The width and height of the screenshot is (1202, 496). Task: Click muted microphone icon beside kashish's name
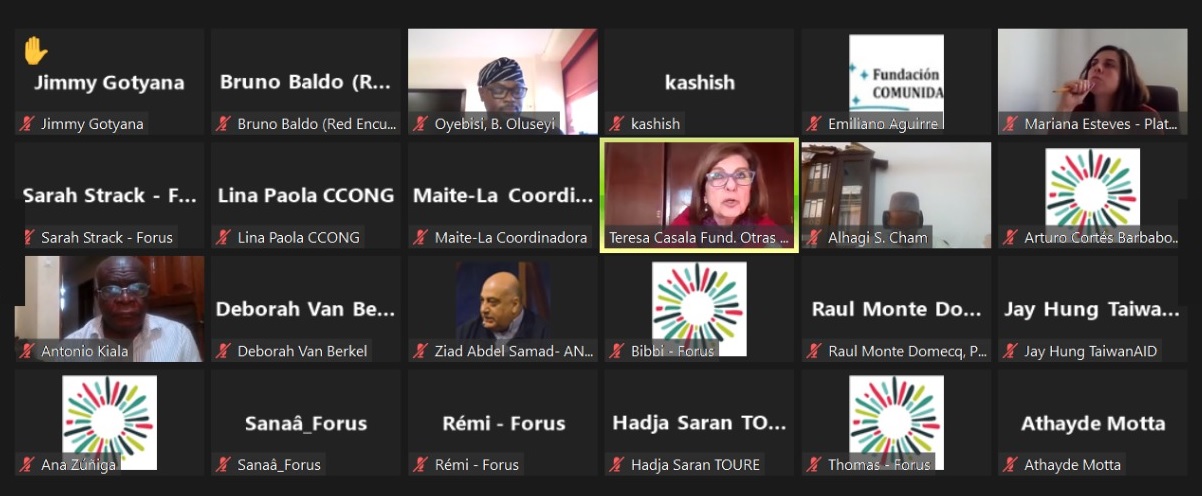pos(619,124)
